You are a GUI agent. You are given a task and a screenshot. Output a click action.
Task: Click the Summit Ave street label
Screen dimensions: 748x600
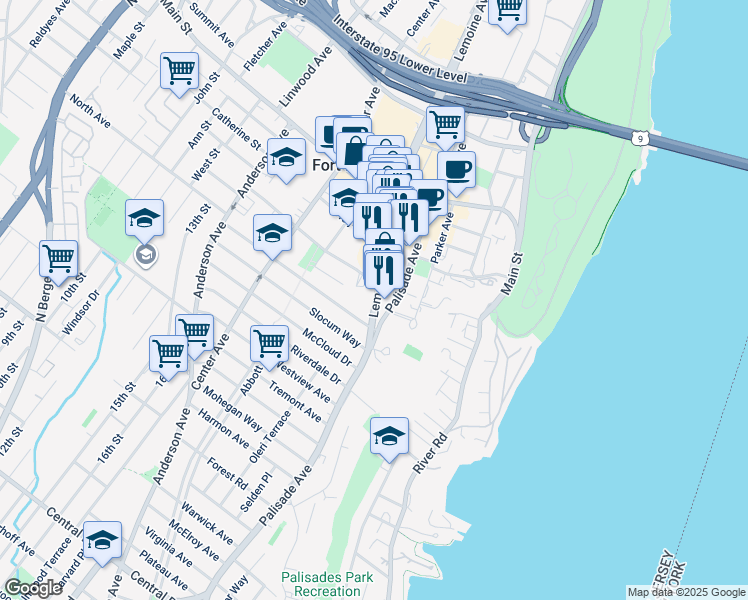212,26
